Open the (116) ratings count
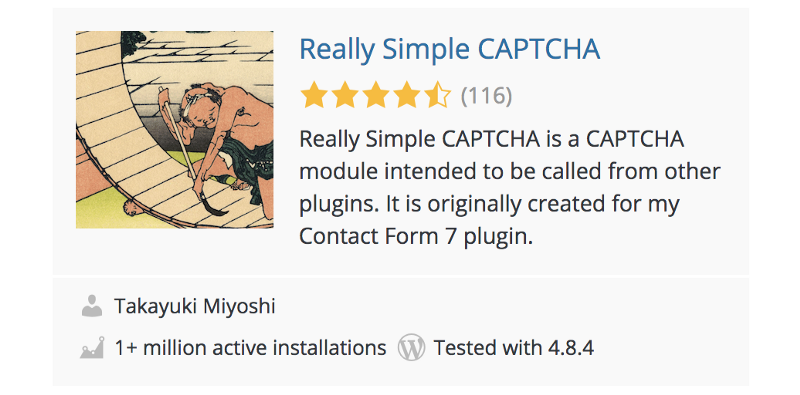This screenshot has height=395, width=800. (x=486, y=95)
